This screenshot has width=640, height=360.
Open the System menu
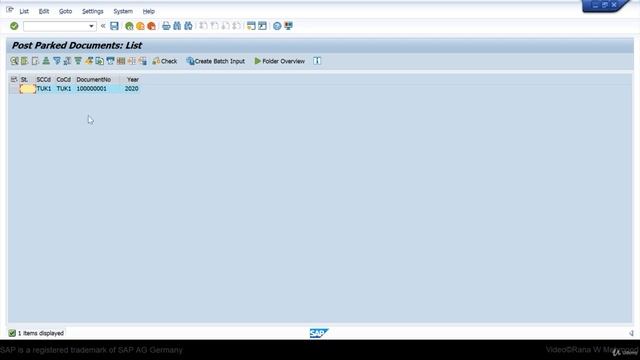coord(123,11)
